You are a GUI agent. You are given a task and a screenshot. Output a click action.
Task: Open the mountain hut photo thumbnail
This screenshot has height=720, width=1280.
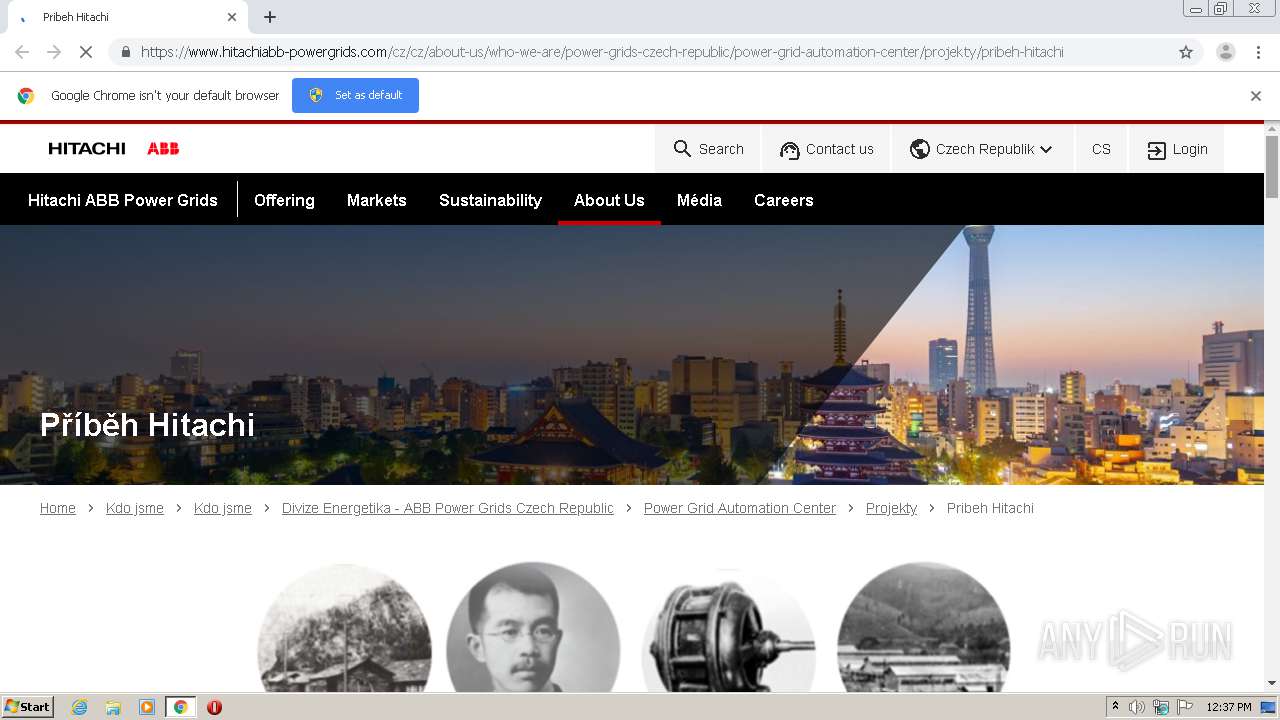(x=344, y=627)
